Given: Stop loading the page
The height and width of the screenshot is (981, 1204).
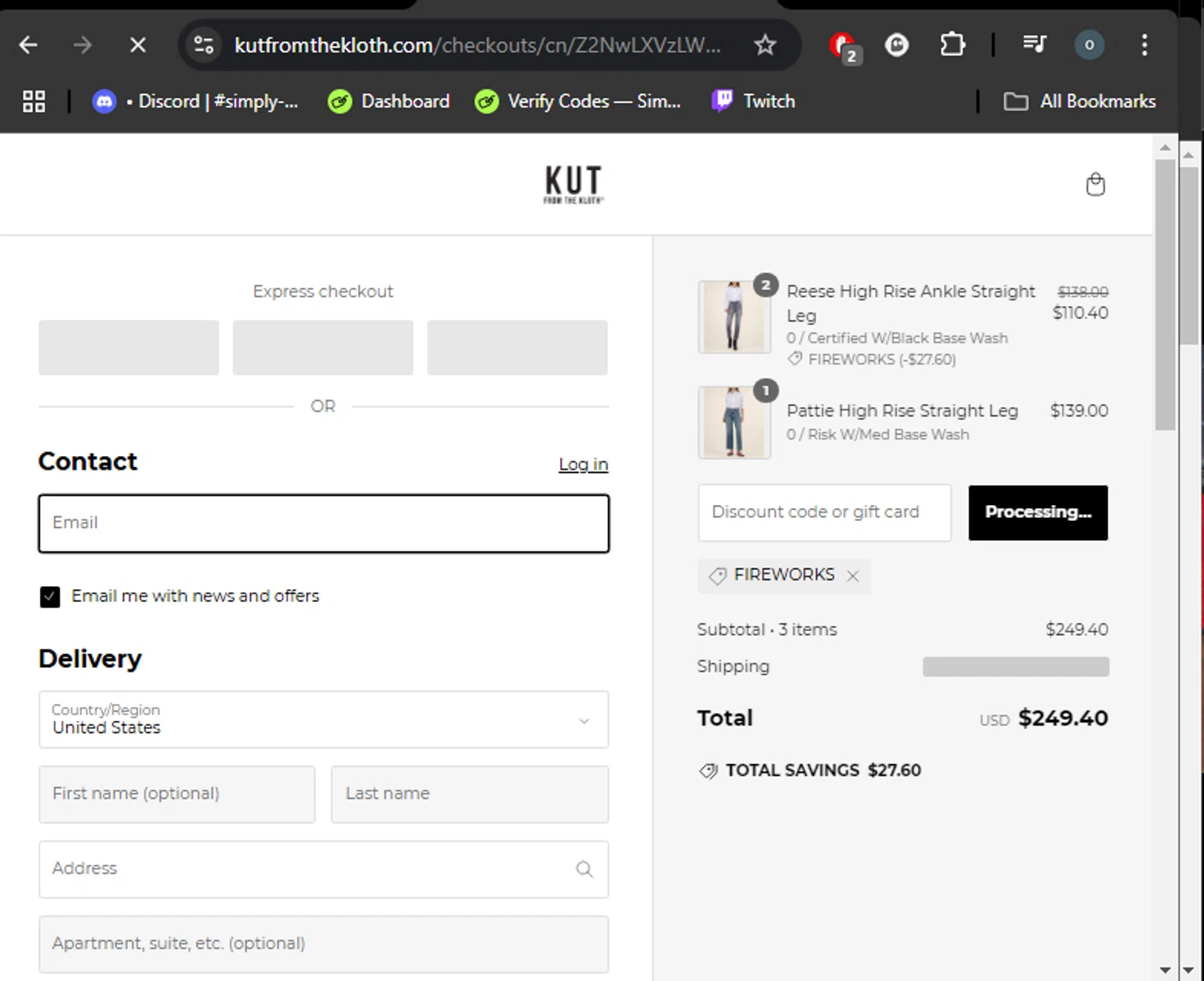Looking at the screenshot, I should click(x=138, y=45).
